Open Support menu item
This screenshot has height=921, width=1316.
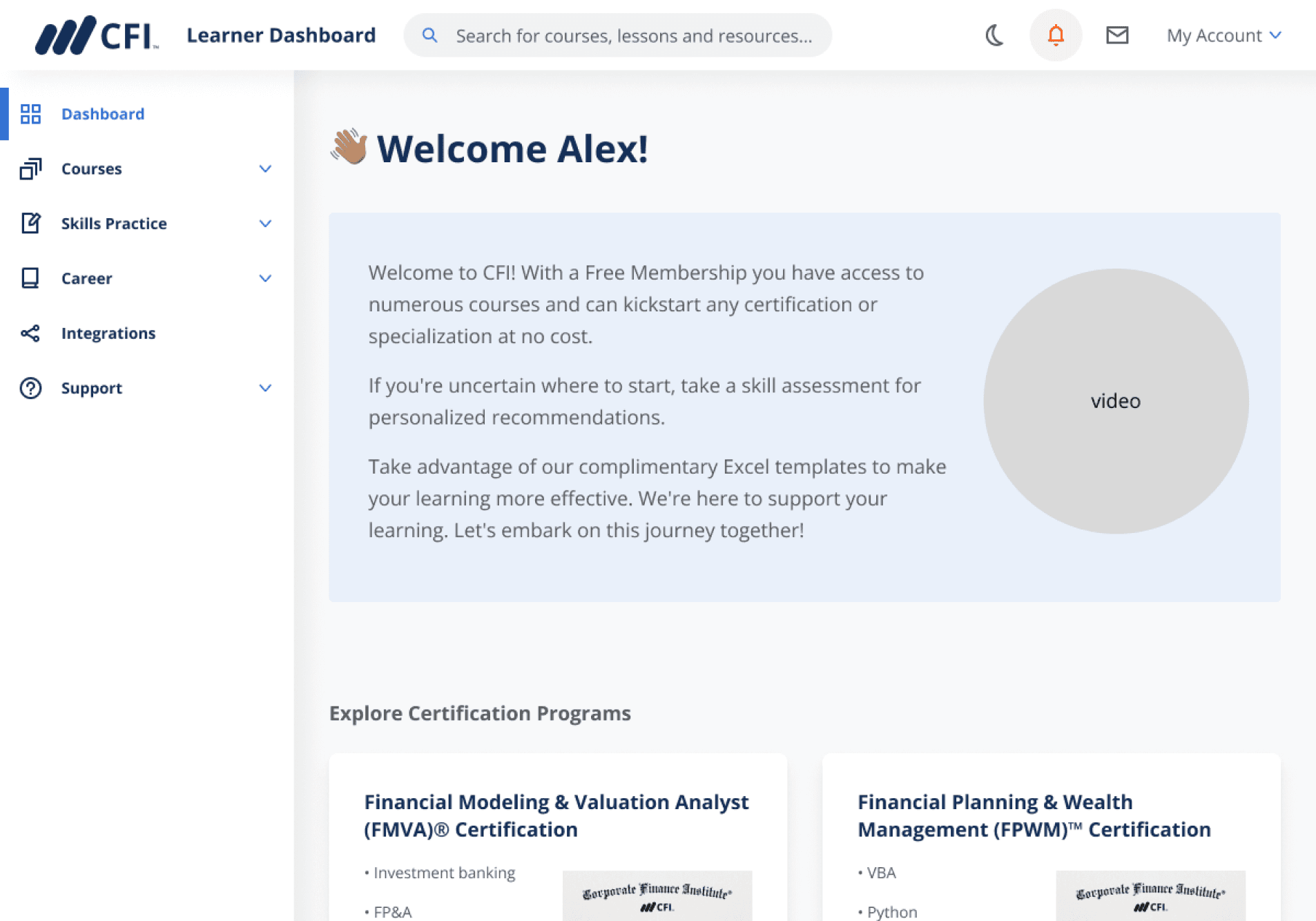(92, 388)
